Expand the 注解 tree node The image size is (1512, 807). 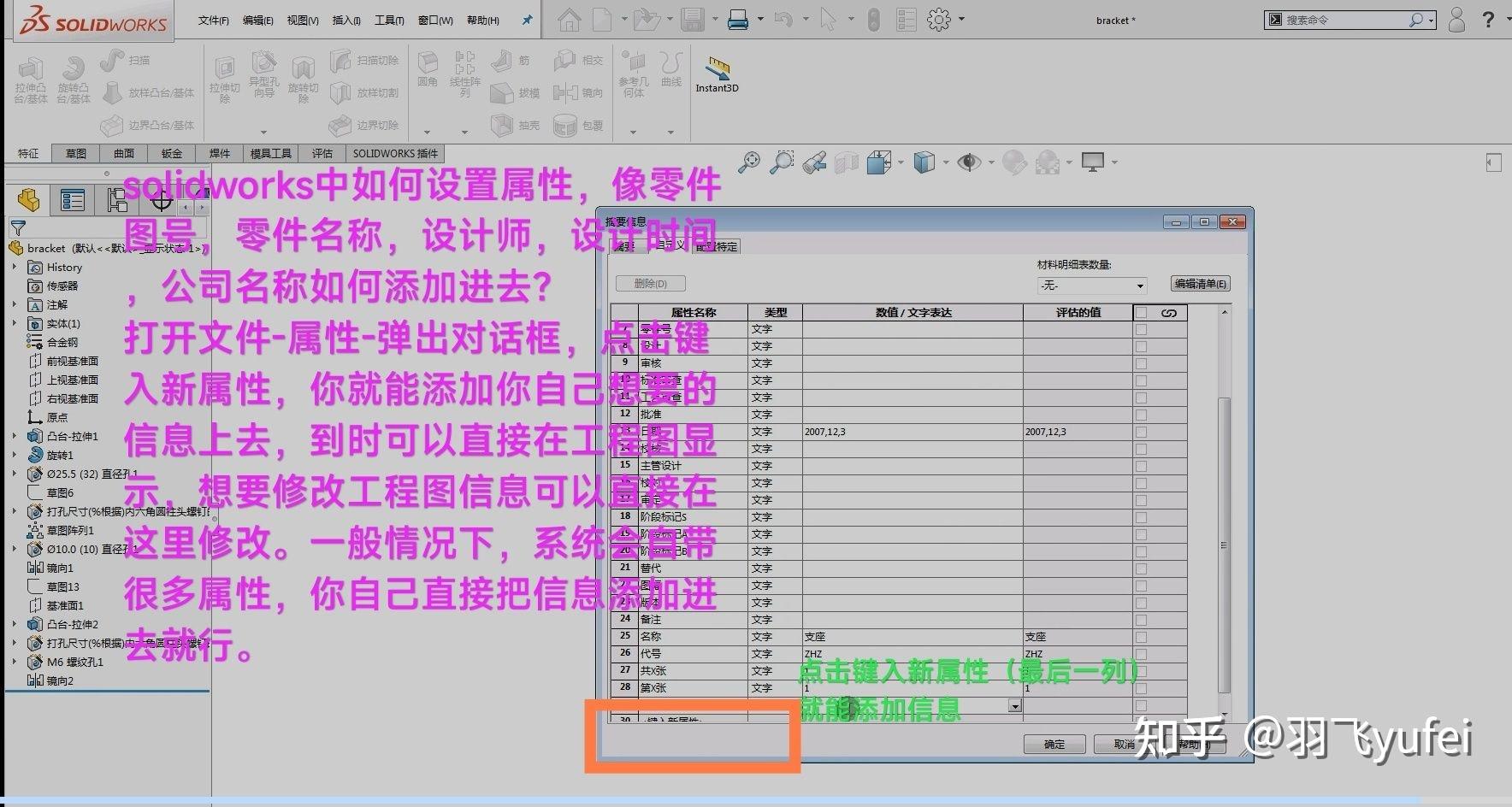tap(15, 304)
